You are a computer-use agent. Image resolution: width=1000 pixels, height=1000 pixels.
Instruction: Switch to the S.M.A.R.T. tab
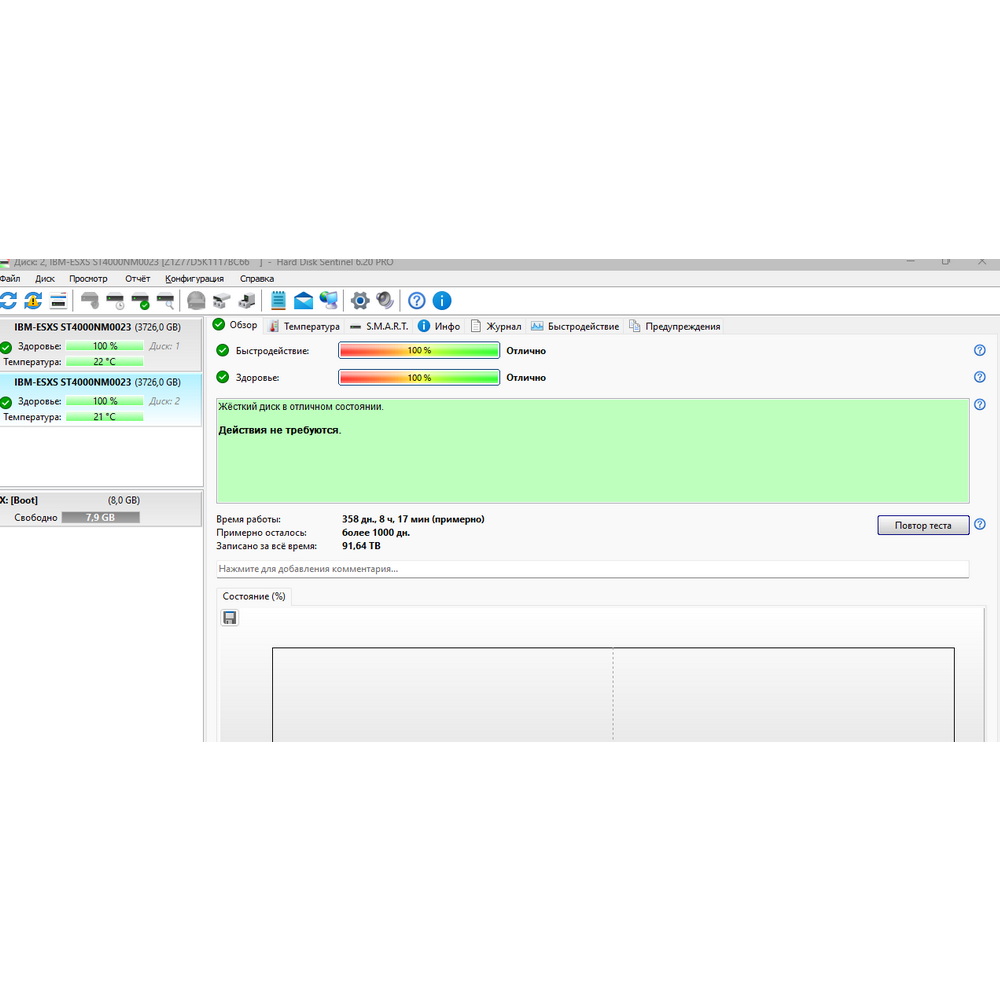[x=379, y=327]
